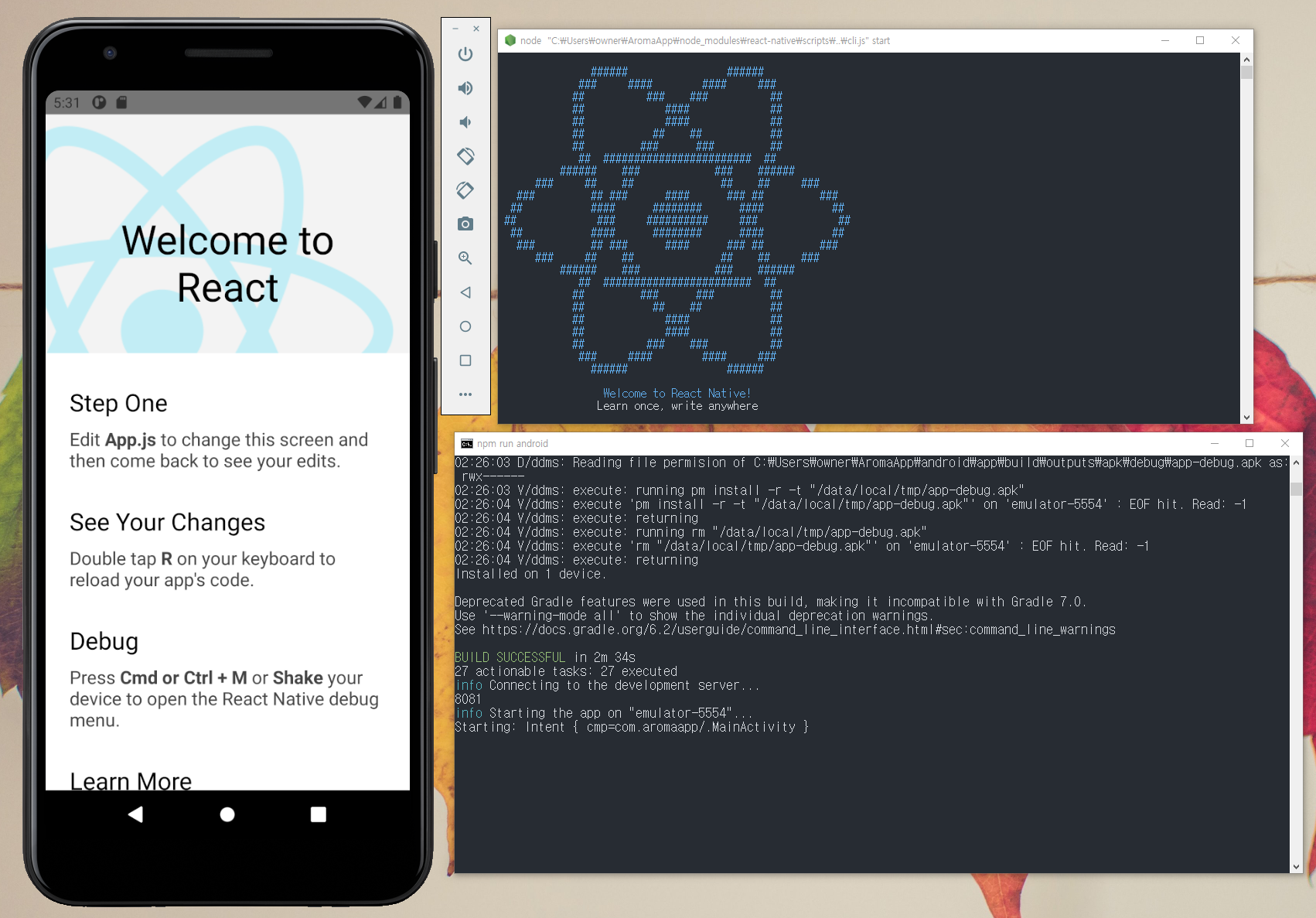Click the emulator volume down icon
The width and height of the screenshot is (1316, 918).
tap(465, 122)
